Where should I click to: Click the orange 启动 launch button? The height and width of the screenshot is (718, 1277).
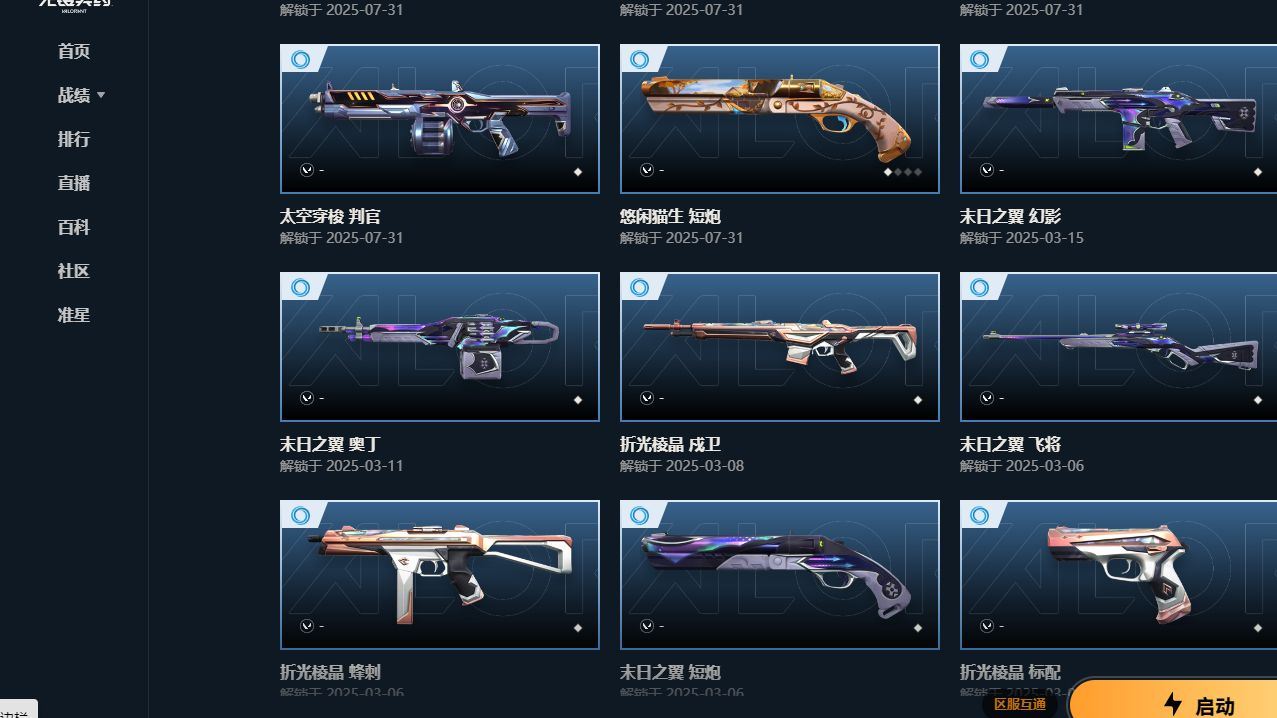[1174, 700]
